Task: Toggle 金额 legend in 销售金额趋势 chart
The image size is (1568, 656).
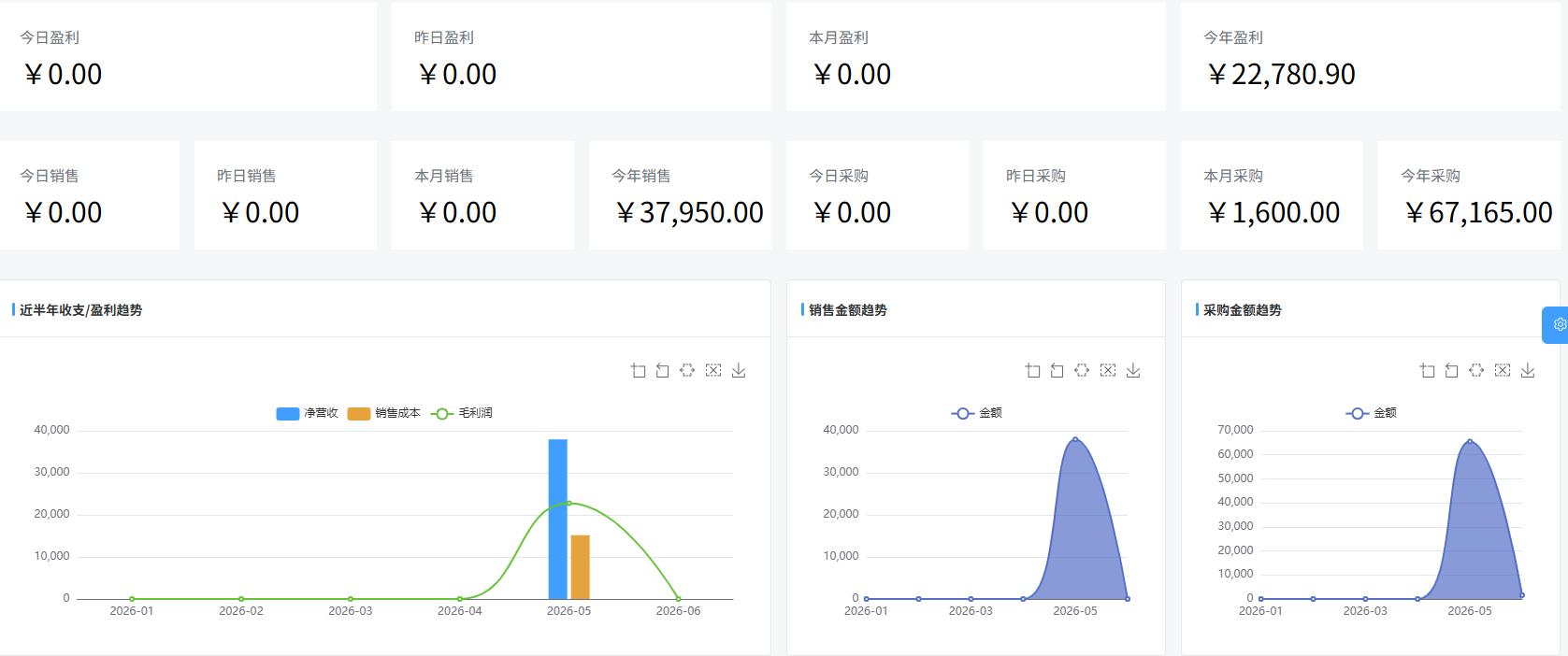Action: point(976,413)
